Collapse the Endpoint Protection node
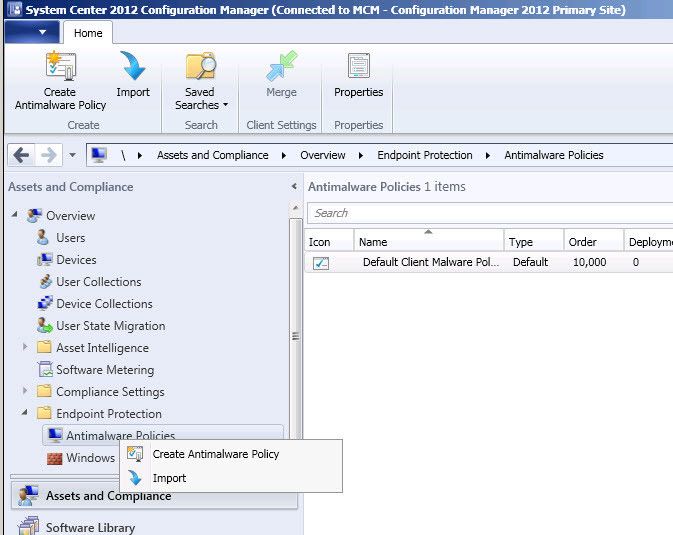Image resolution: width=673 pixels, height=535 pixels. pos(24,412)
